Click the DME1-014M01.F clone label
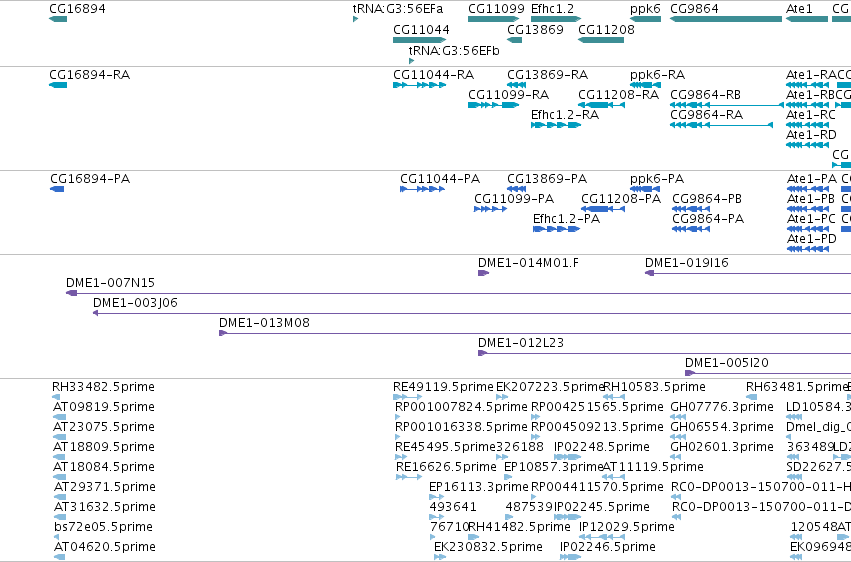 [528, 263]
